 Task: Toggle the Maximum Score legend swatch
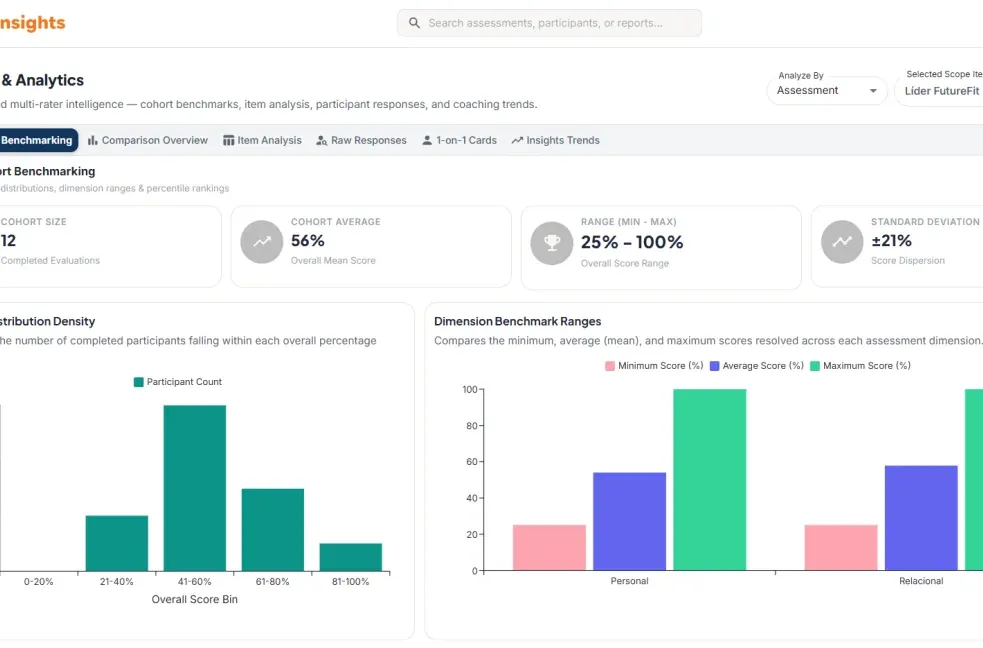tap(815, 366)
